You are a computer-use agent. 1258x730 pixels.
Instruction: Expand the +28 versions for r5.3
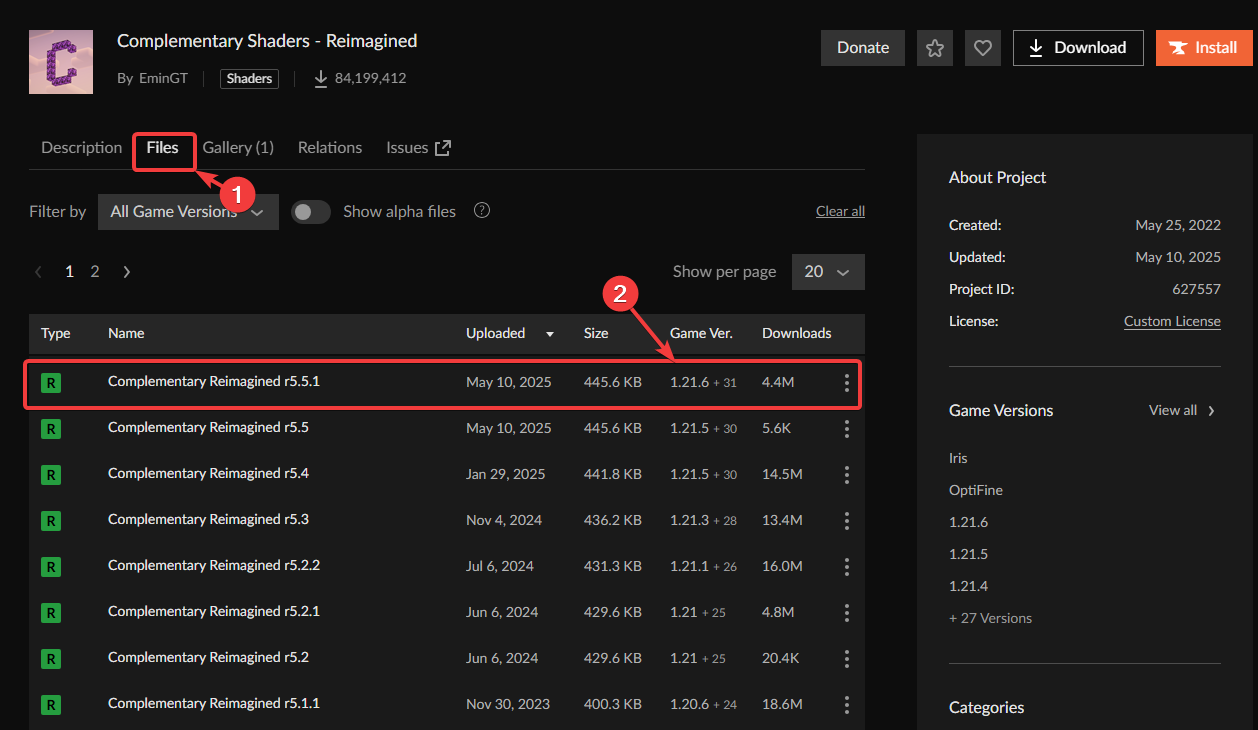pos(725,521)
